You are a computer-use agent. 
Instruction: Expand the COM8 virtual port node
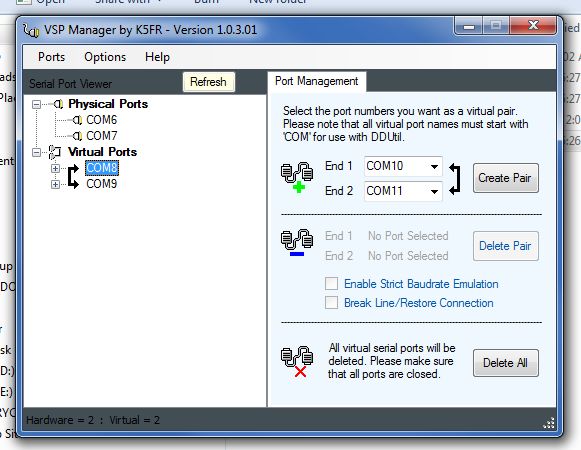click(56, 168)
